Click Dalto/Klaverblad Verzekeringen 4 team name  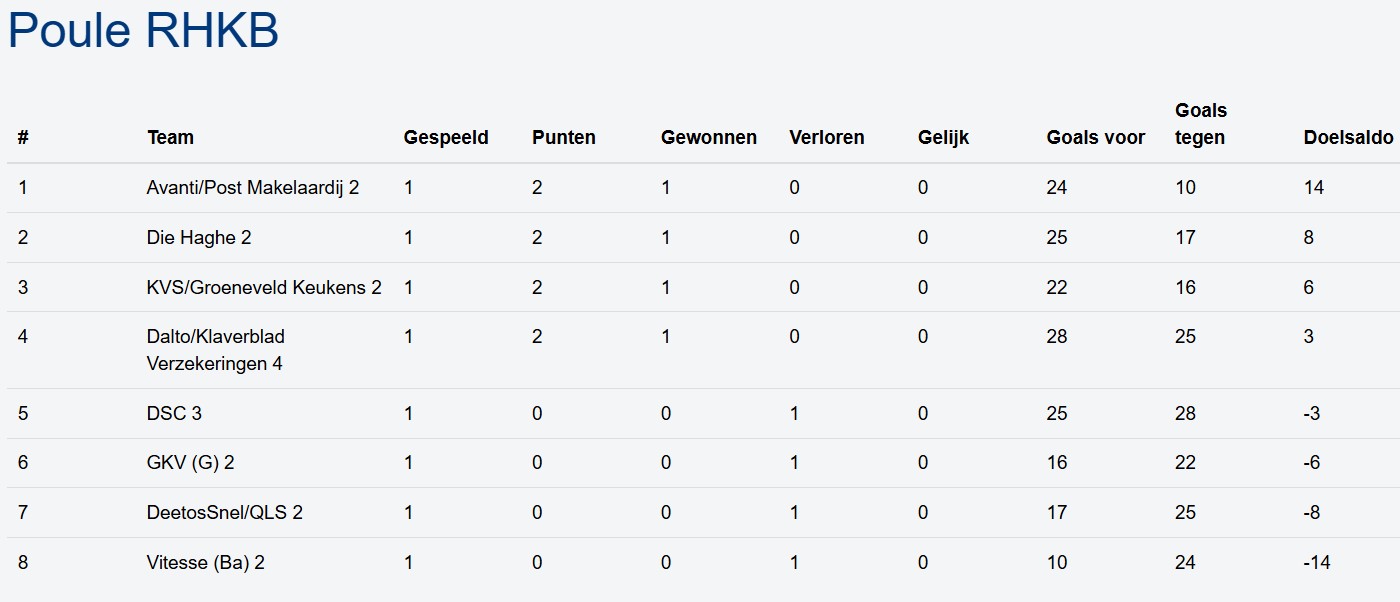click(215, 350)
